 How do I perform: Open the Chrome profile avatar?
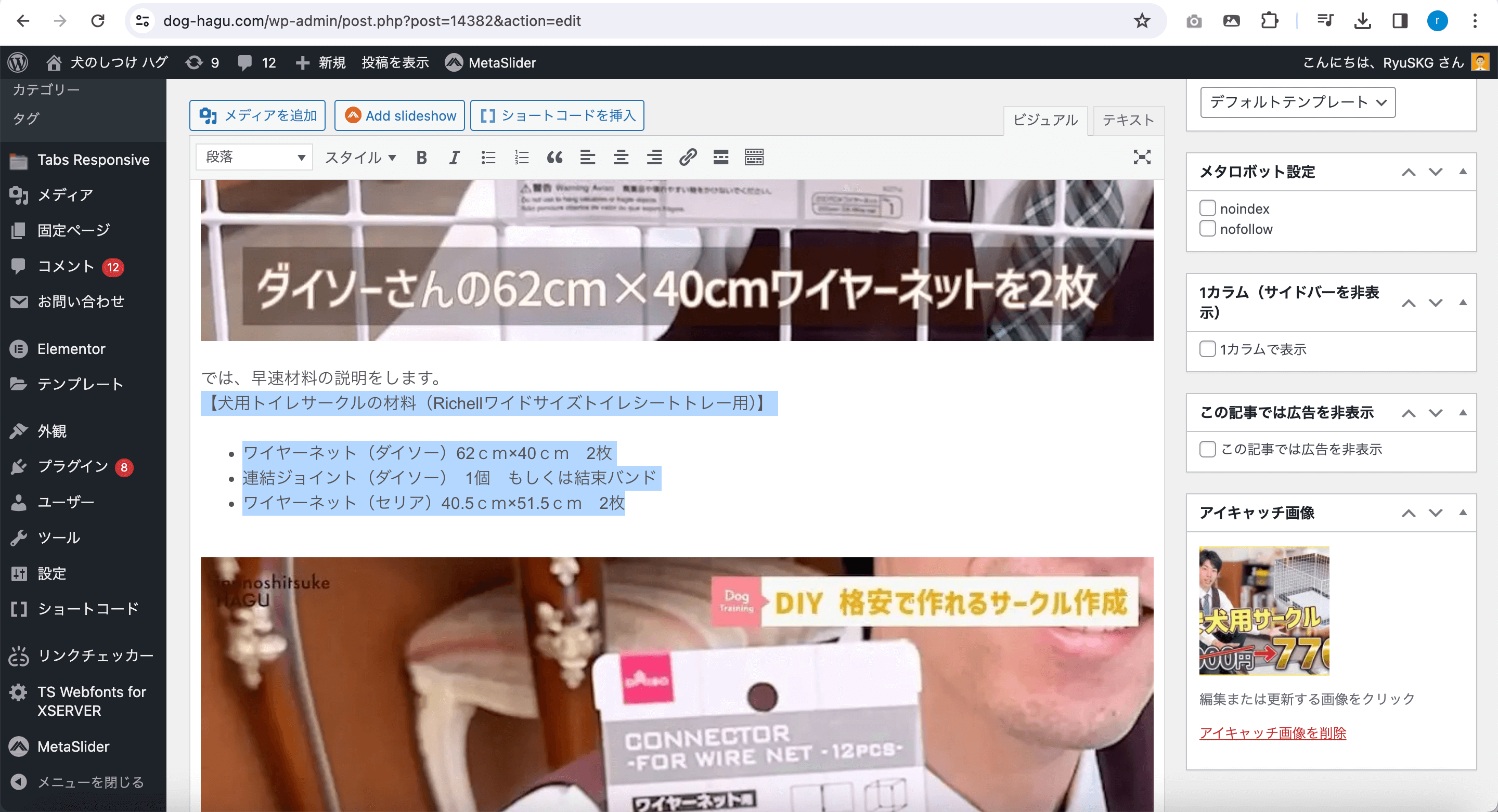[x=1437, y=21]
